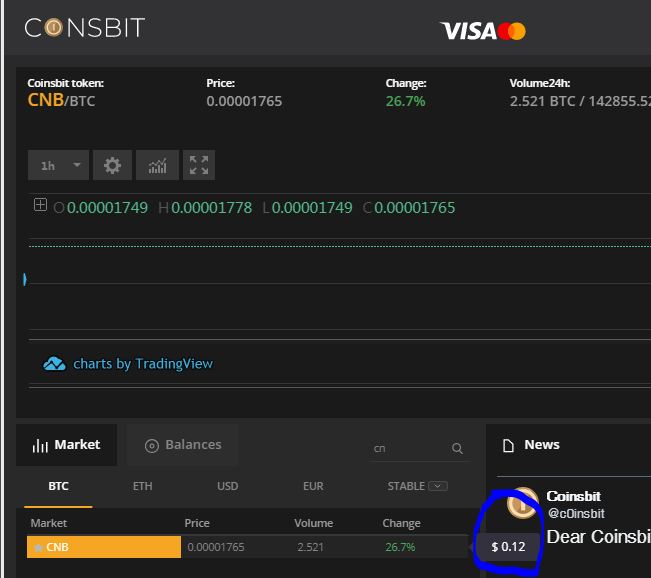Switch to the Market tab
Image resolution: width=651 pixels, height=578 pixels.
pyautogui.click(x=66, y=445)
